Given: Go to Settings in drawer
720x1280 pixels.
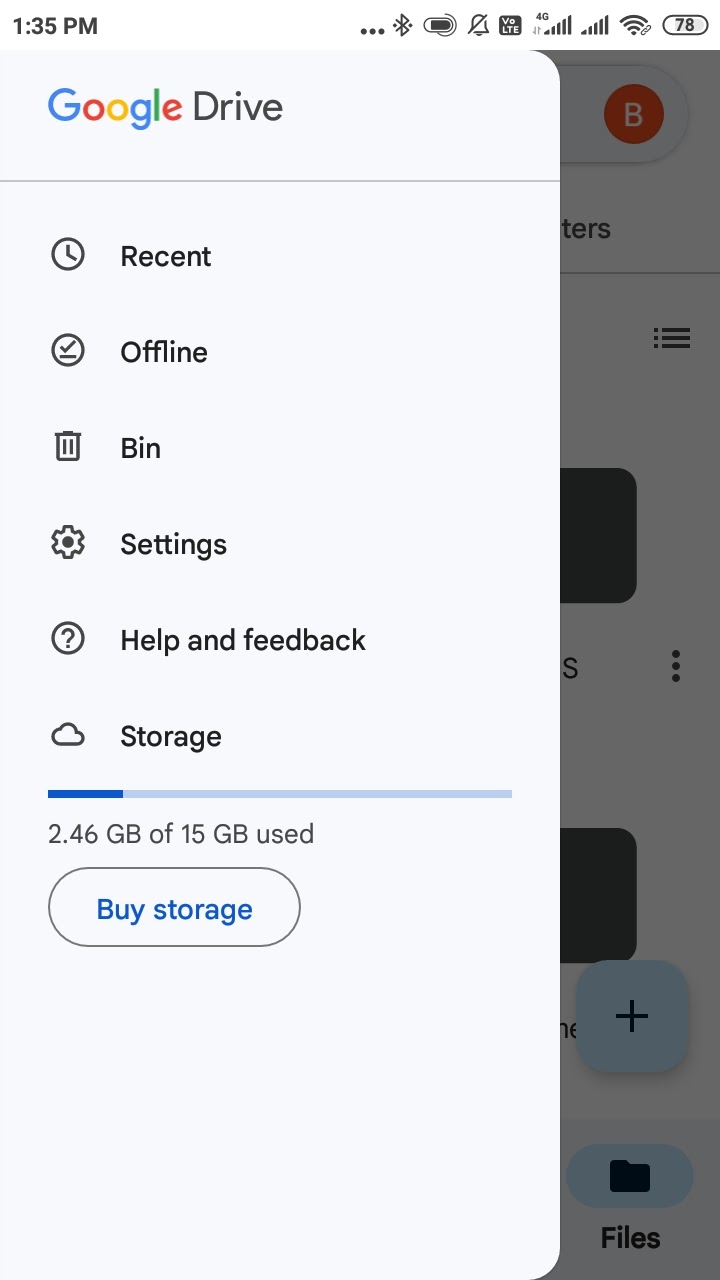Looking at the screenshot, I should click(173, 544).
